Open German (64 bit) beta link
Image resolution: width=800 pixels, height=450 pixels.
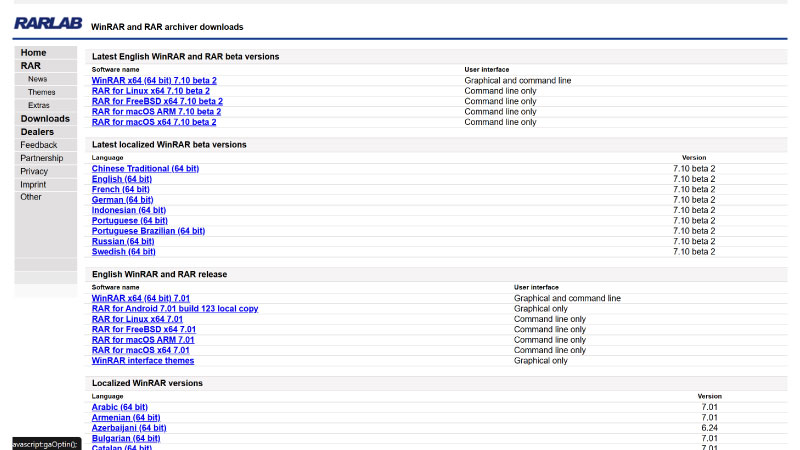click(122, 199)
